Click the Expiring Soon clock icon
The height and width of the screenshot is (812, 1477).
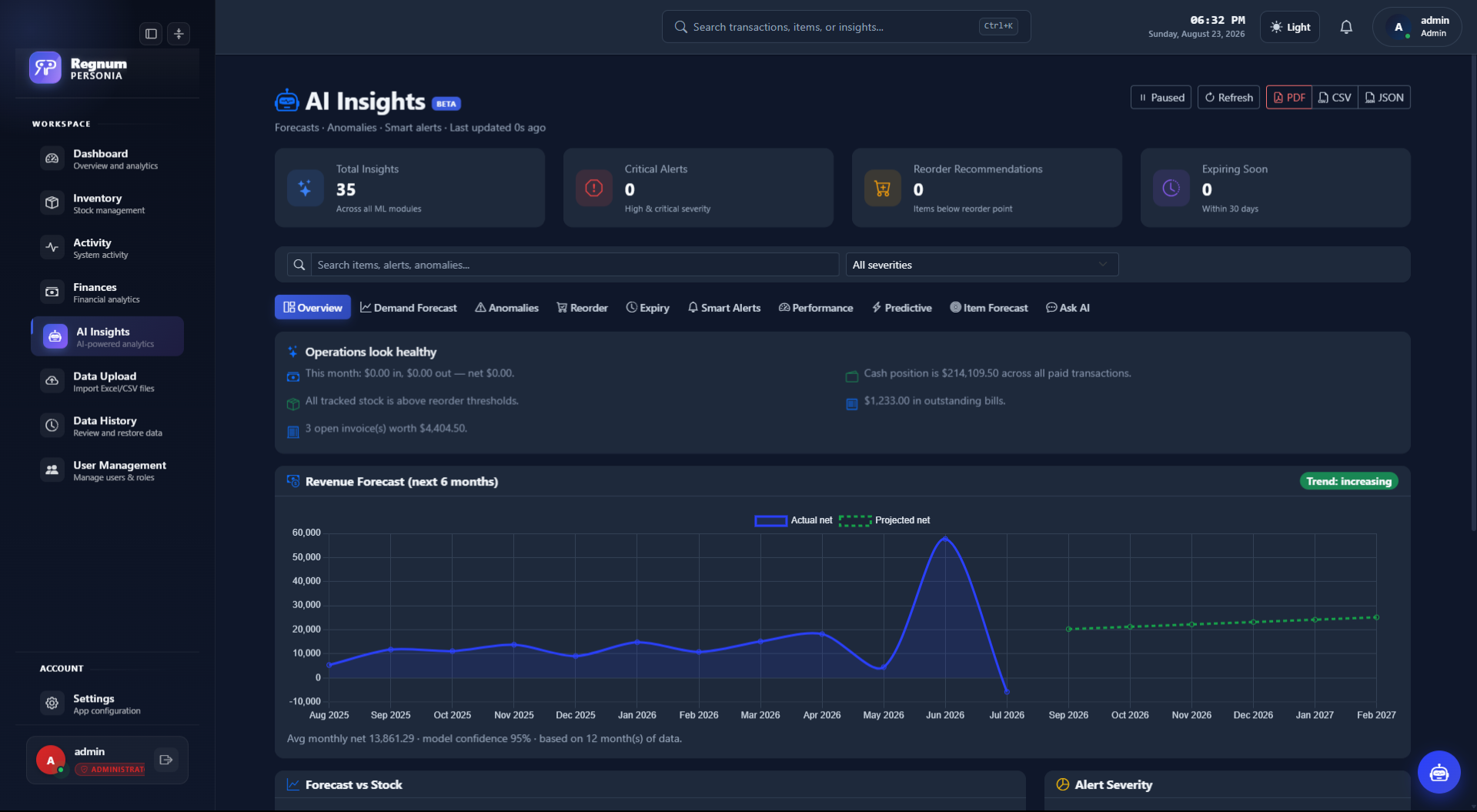1171,188
